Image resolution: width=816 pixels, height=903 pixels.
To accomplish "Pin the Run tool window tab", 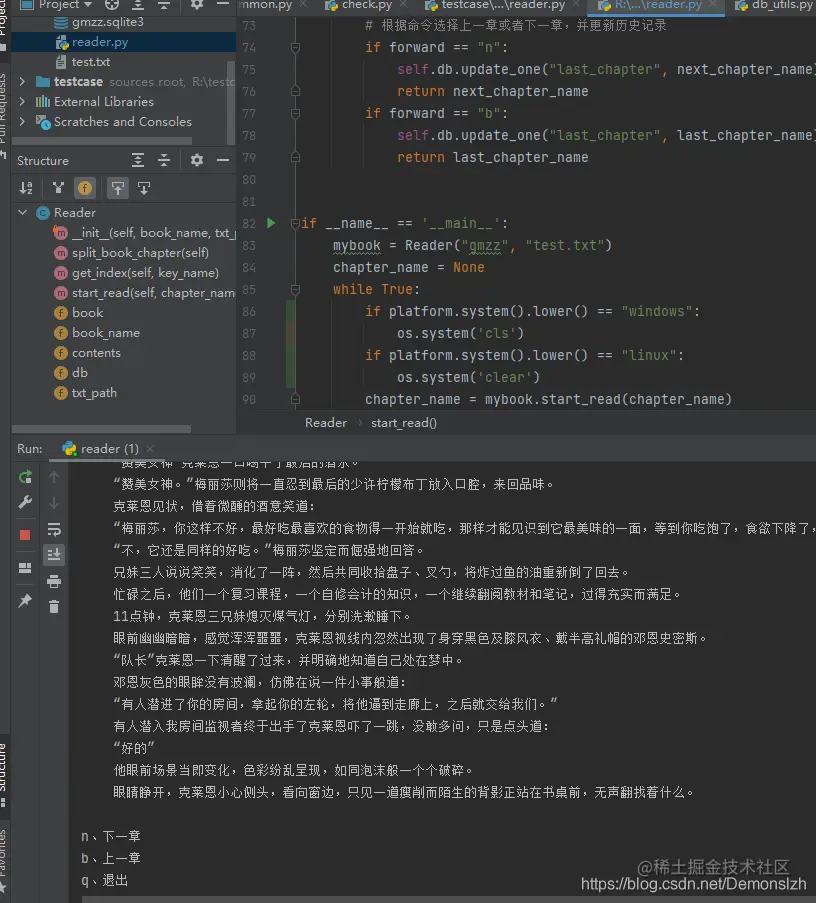I will [25, 601].
